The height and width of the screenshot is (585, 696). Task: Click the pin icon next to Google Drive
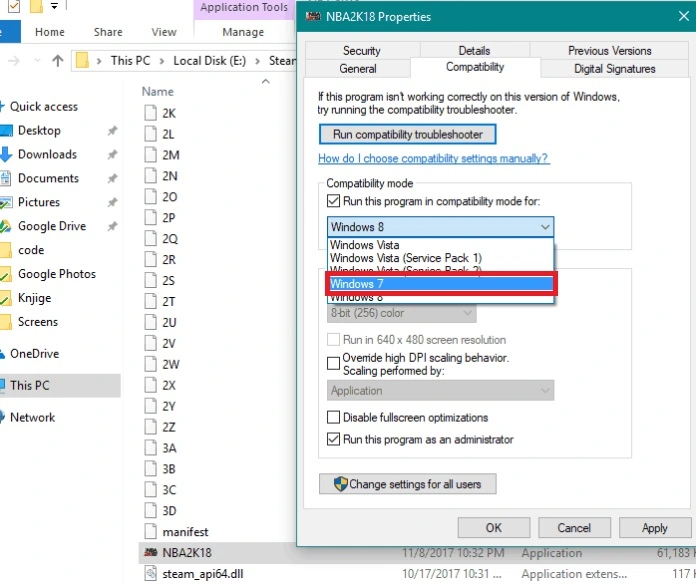pos(112,226)
